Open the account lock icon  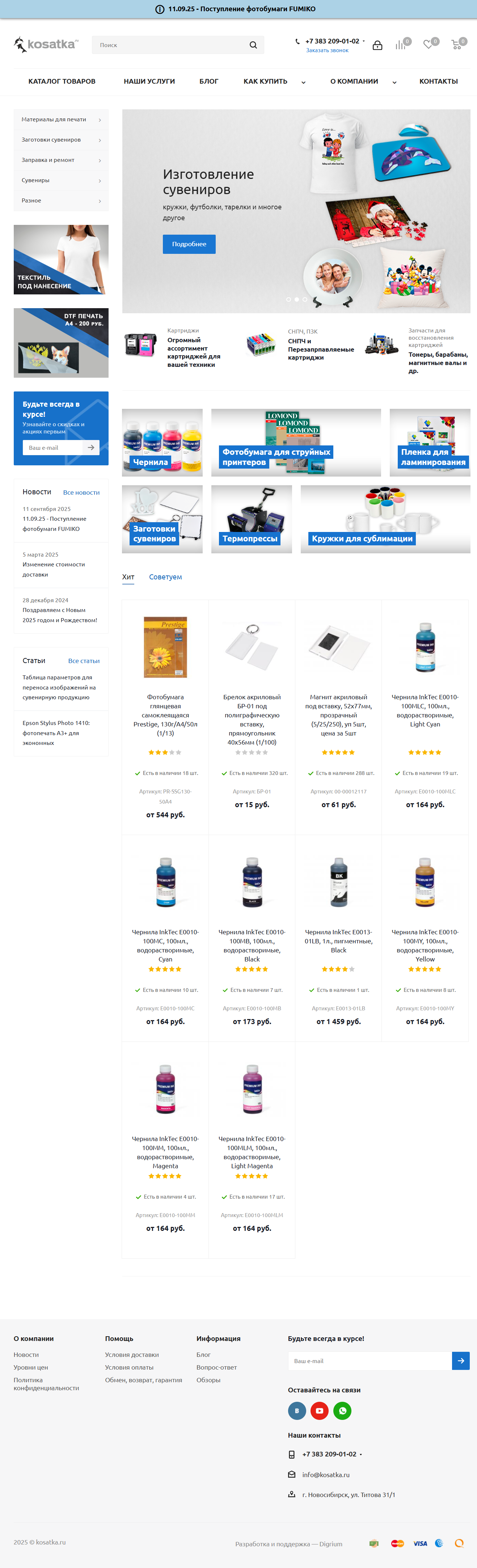377,45
